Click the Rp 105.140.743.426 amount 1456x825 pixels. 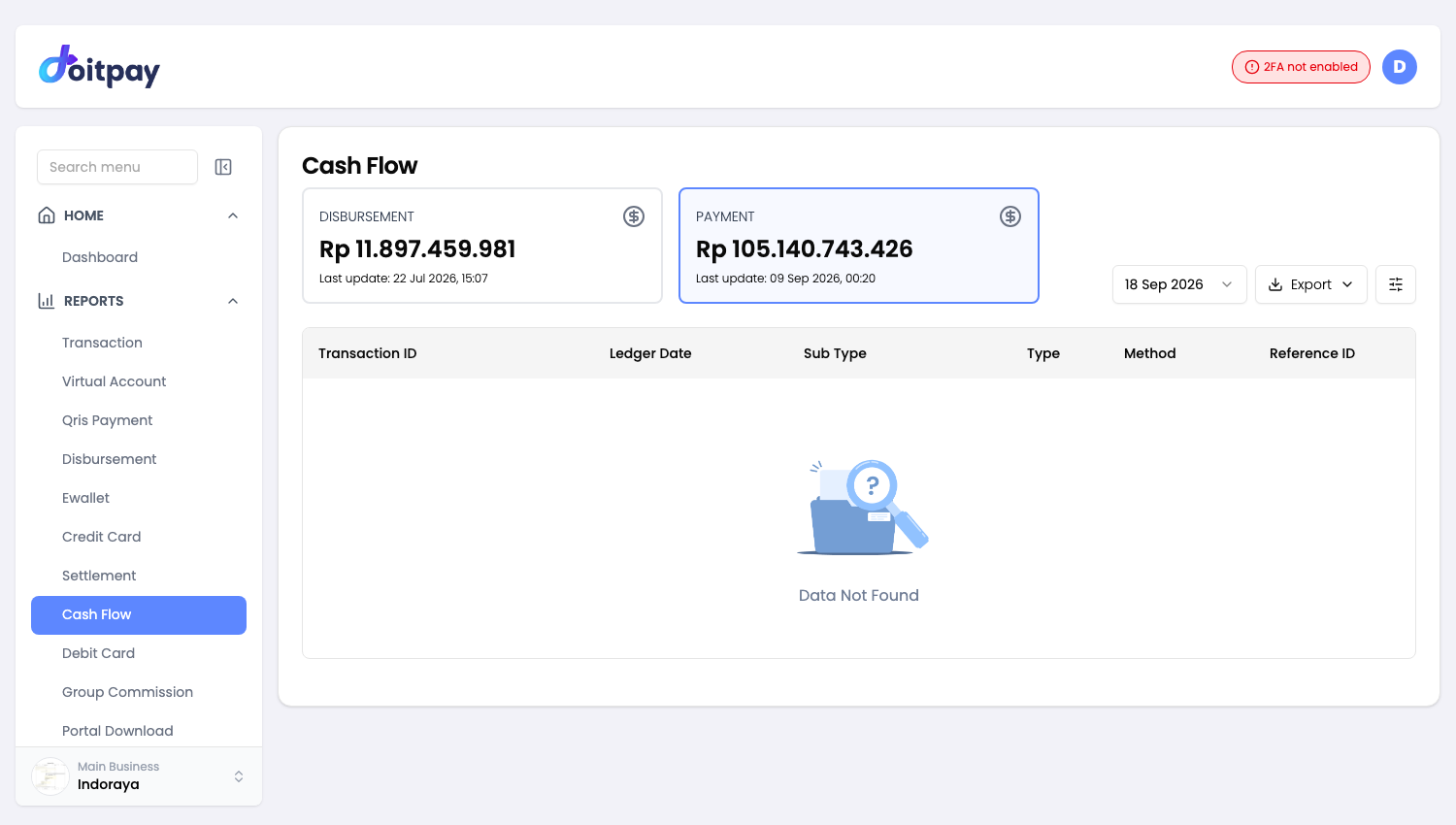click(805, 249)
